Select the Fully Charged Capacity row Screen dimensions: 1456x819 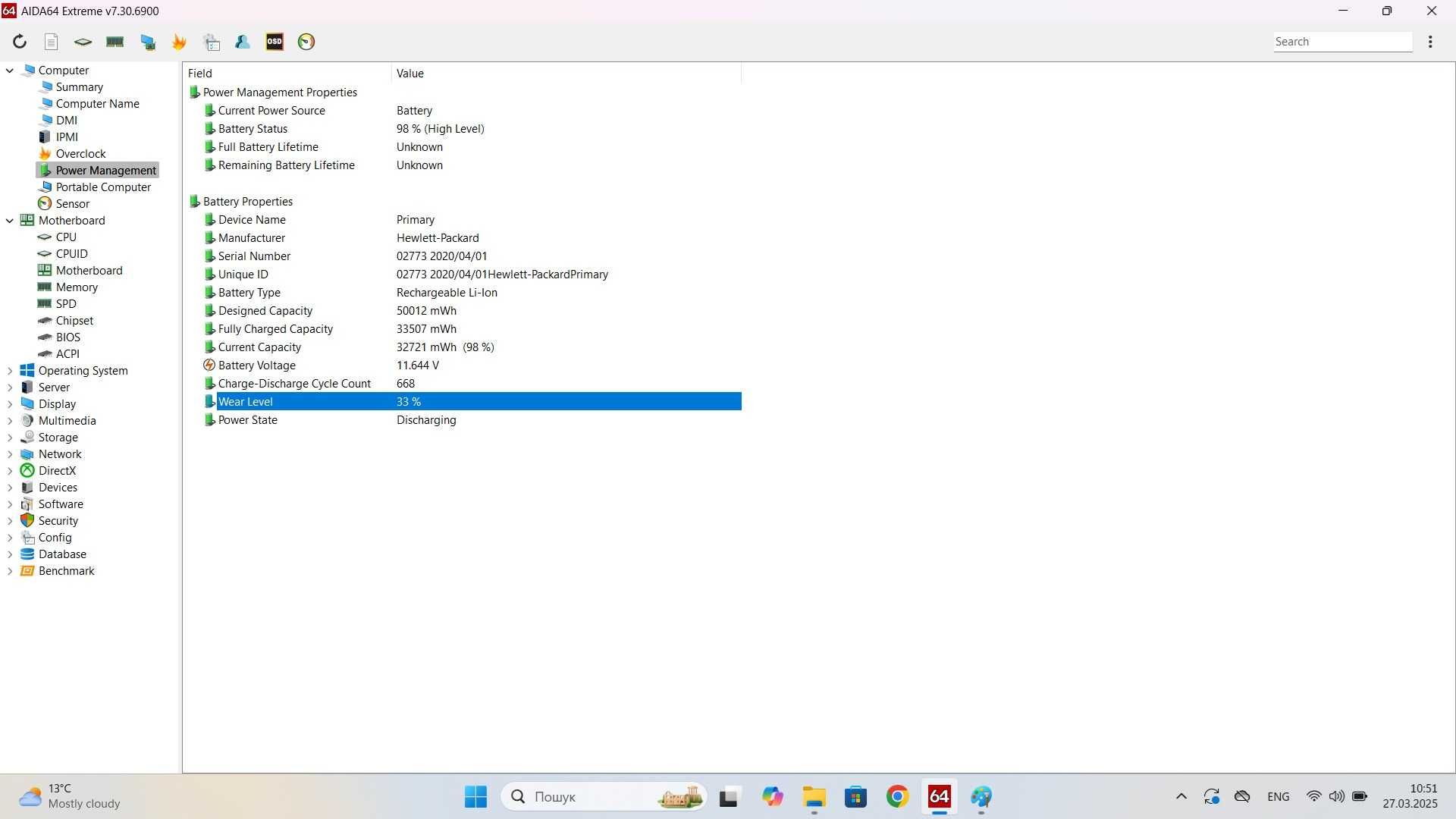[x=472, y=329]
